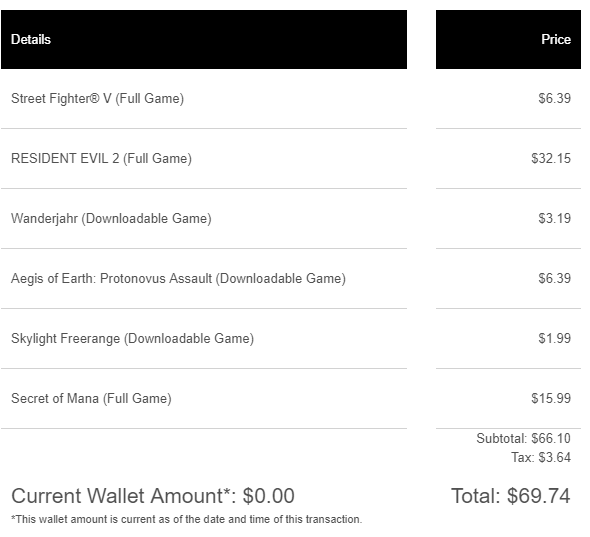Click the $32.15 price for Resident Evil 2
The height and width of the screenshot is (537, 590).
(x=551, y=158)
